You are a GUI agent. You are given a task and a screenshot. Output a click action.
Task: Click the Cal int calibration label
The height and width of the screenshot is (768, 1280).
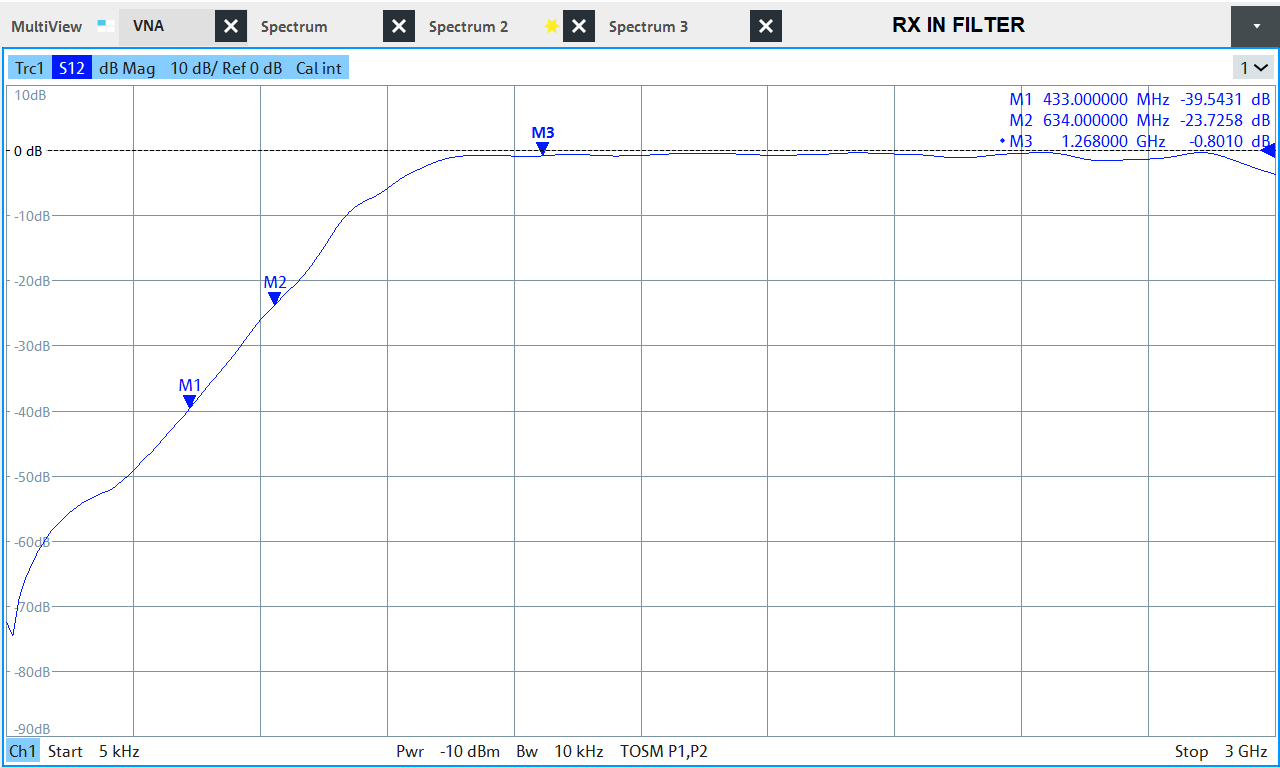(318, 68)
